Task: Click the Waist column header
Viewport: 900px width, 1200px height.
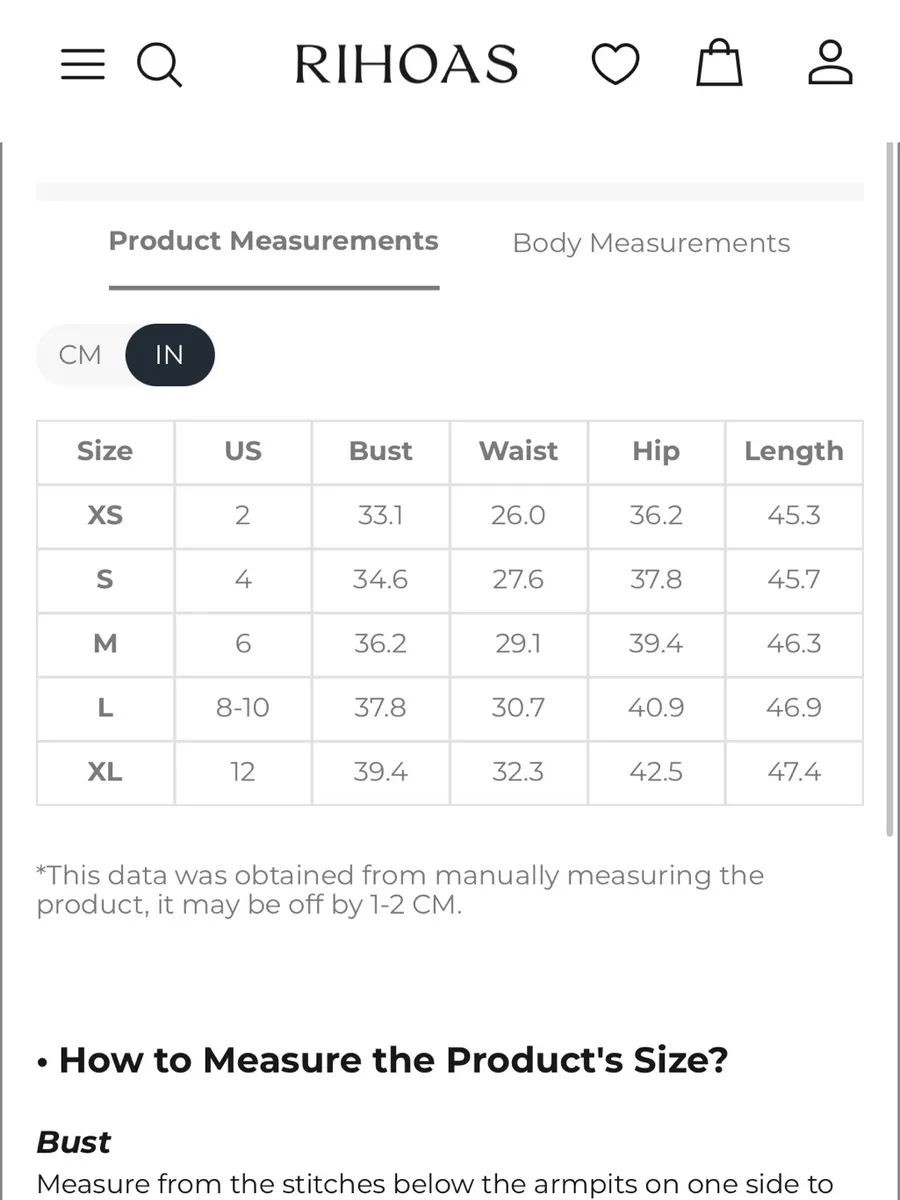Action: pos(518,452)
